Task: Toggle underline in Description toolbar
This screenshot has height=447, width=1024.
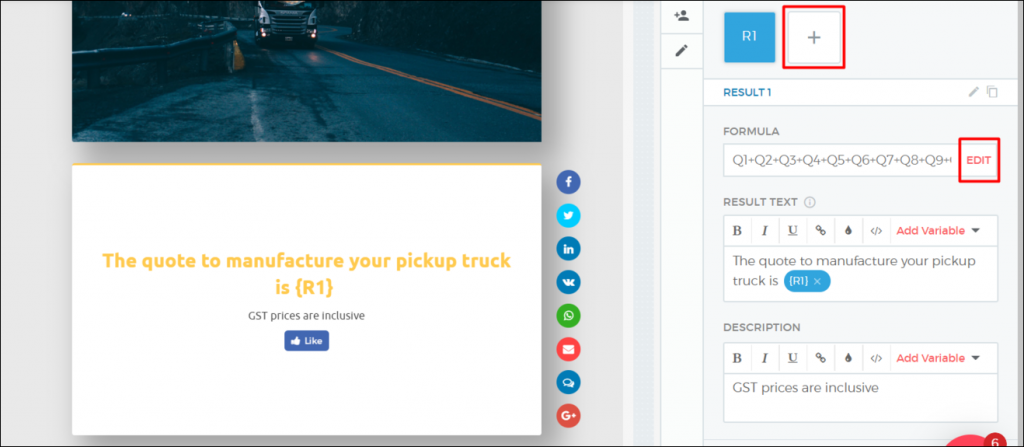Action: [x=793, y=358]
